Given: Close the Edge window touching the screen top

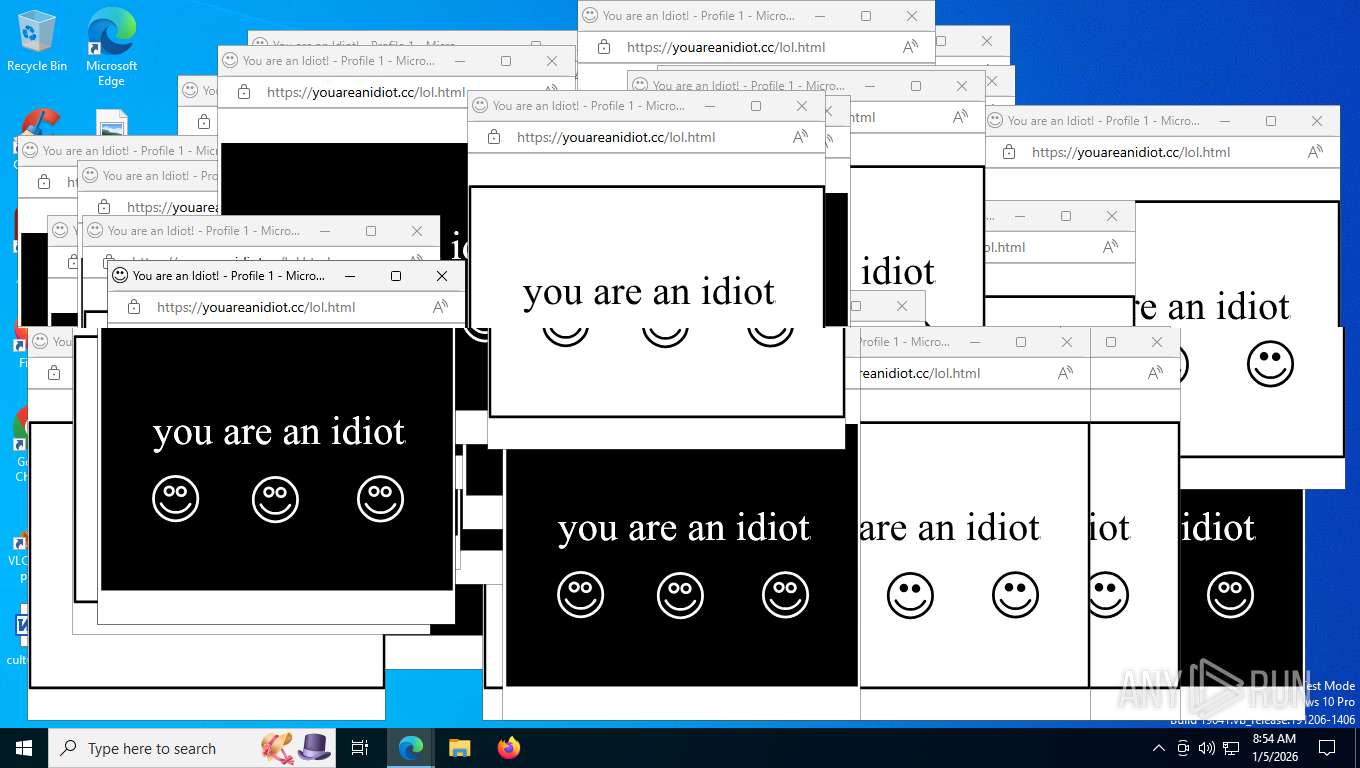Looking at the screenshot, I should point(912,15).
